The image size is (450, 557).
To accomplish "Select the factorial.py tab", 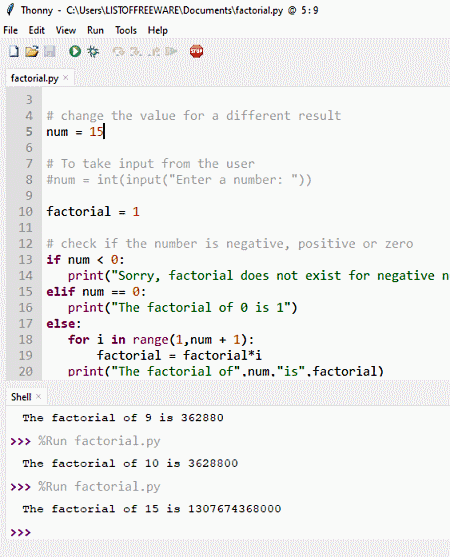I will click(x=34, y=78).
